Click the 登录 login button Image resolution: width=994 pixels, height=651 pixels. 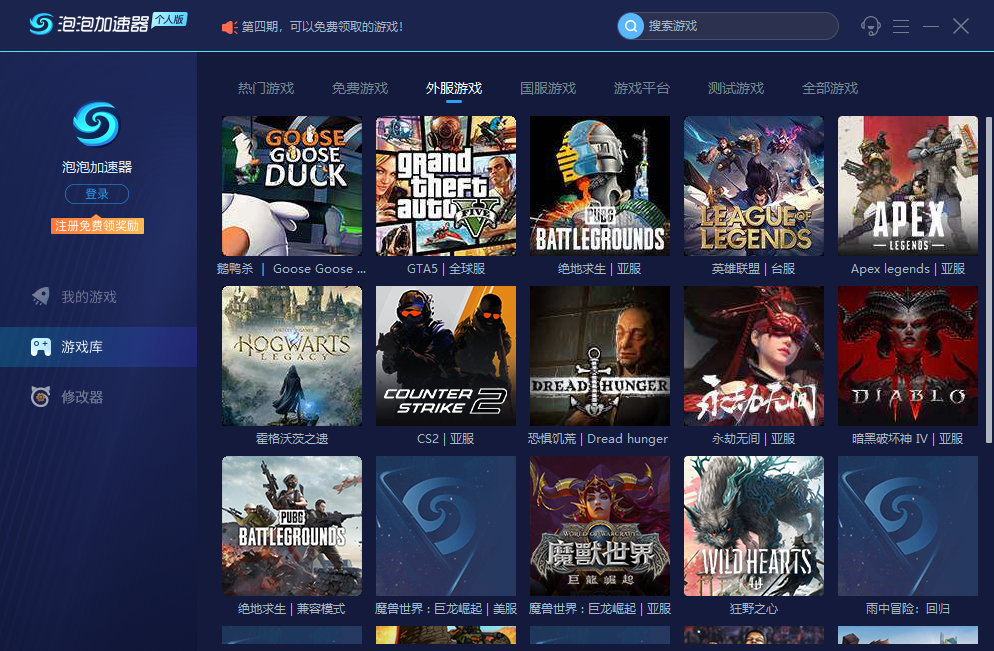pos(97,194)
